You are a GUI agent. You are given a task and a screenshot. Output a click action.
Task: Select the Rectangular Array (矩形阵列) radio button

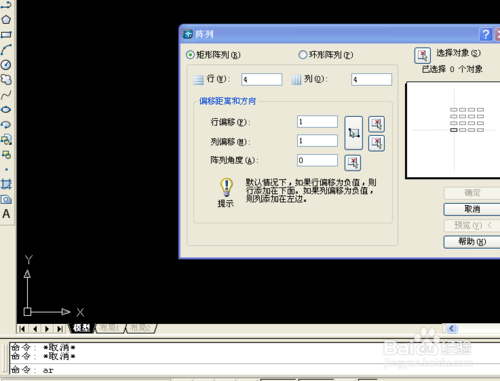point(190,55)
